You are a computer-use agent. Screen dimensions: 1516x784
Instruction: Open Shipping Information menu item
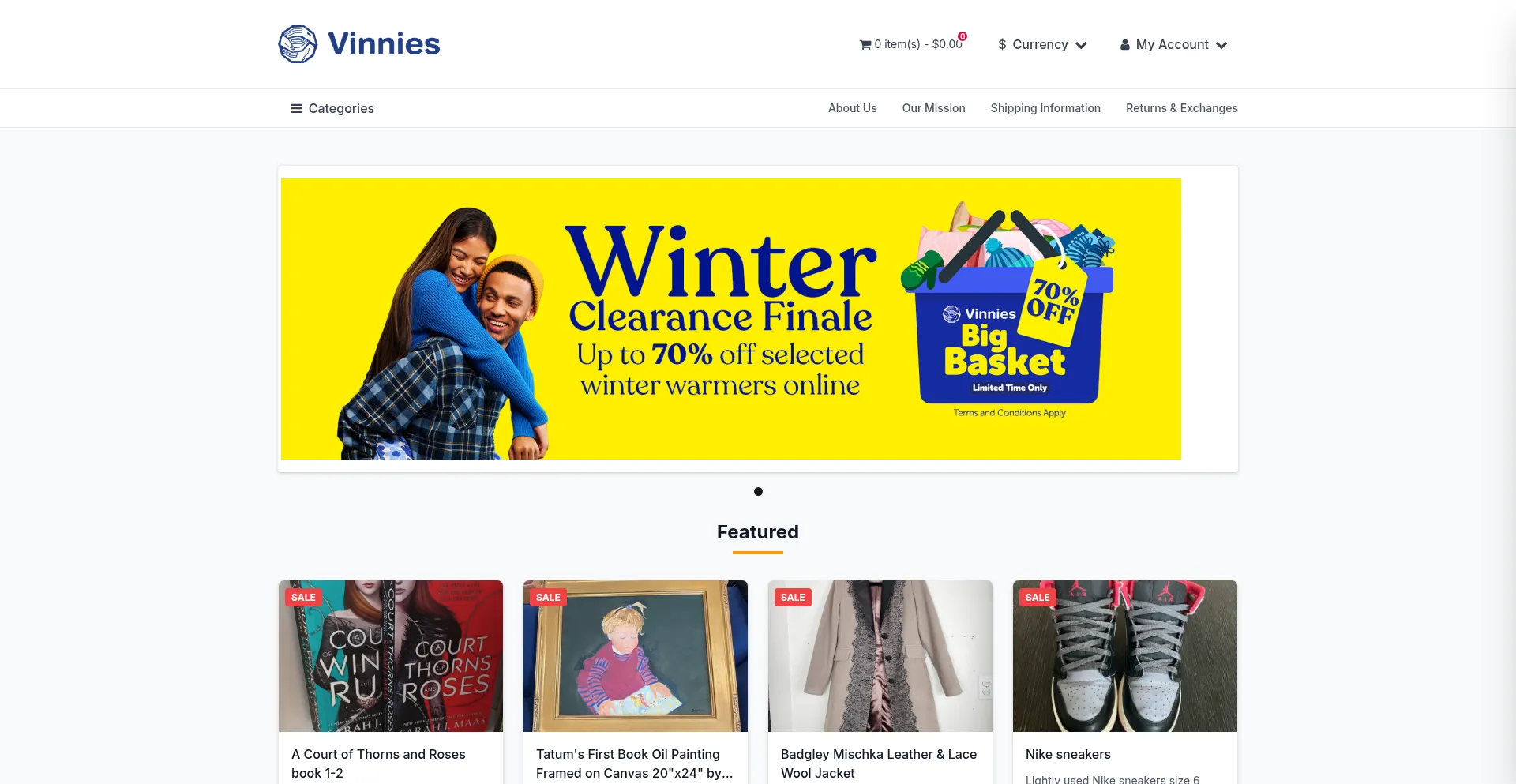coord(1045,108)
